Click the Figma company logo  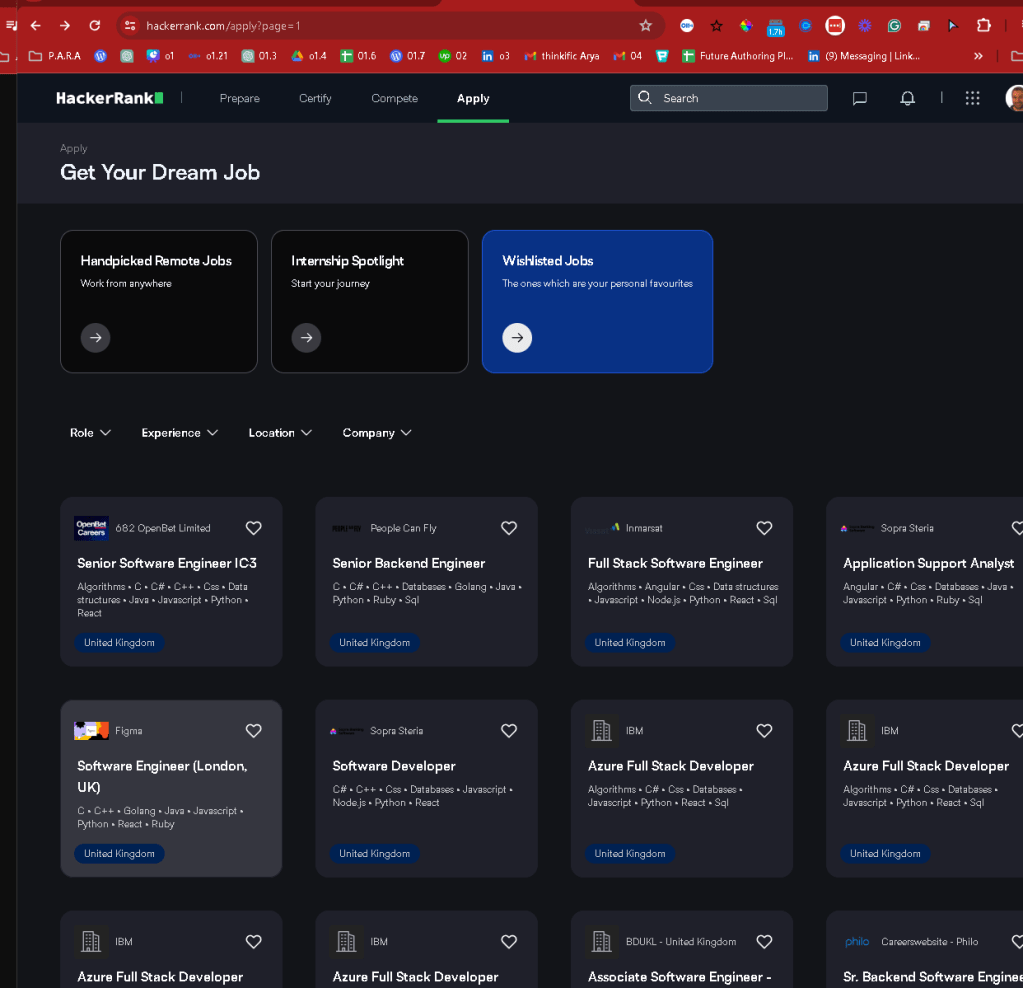[x=91, y=731]
